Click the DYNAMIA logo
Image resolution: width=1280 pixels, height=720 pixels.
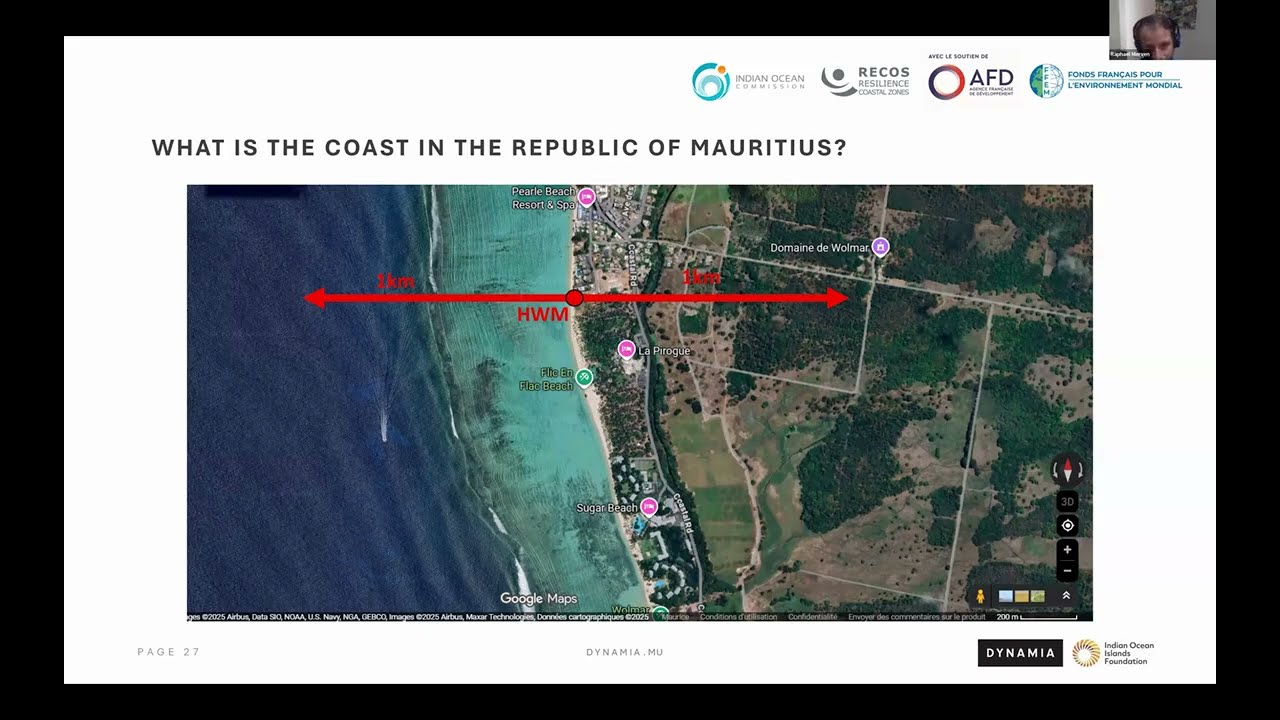pyautogui.click(x=1020, y=653)
